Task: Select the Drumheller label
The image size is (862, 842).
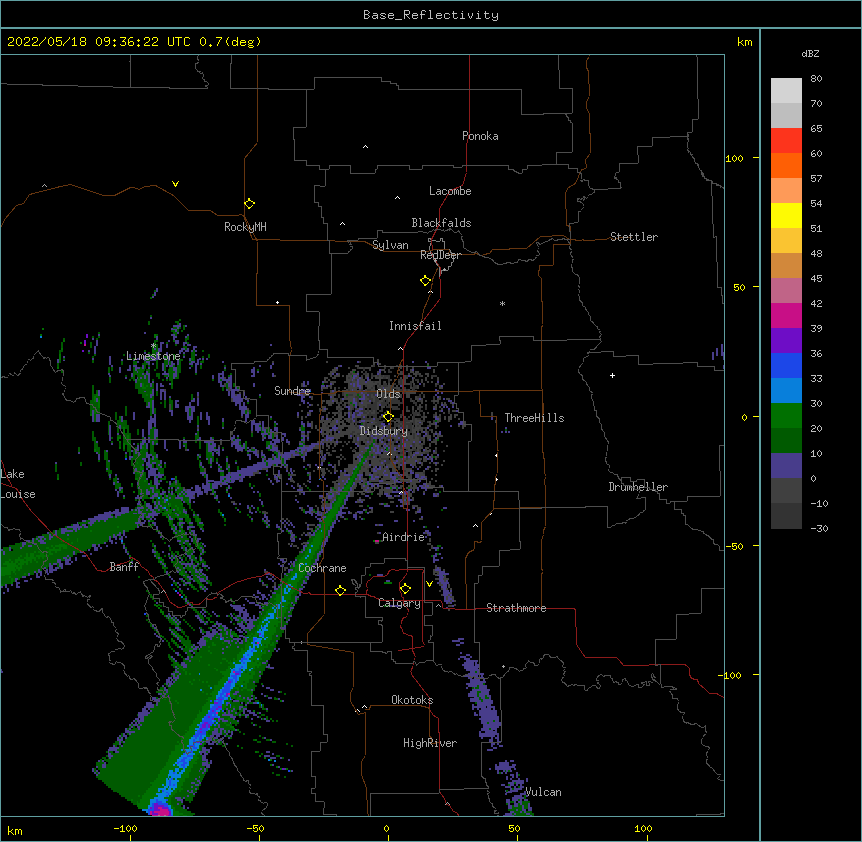Action: click(x=638, y=487)
